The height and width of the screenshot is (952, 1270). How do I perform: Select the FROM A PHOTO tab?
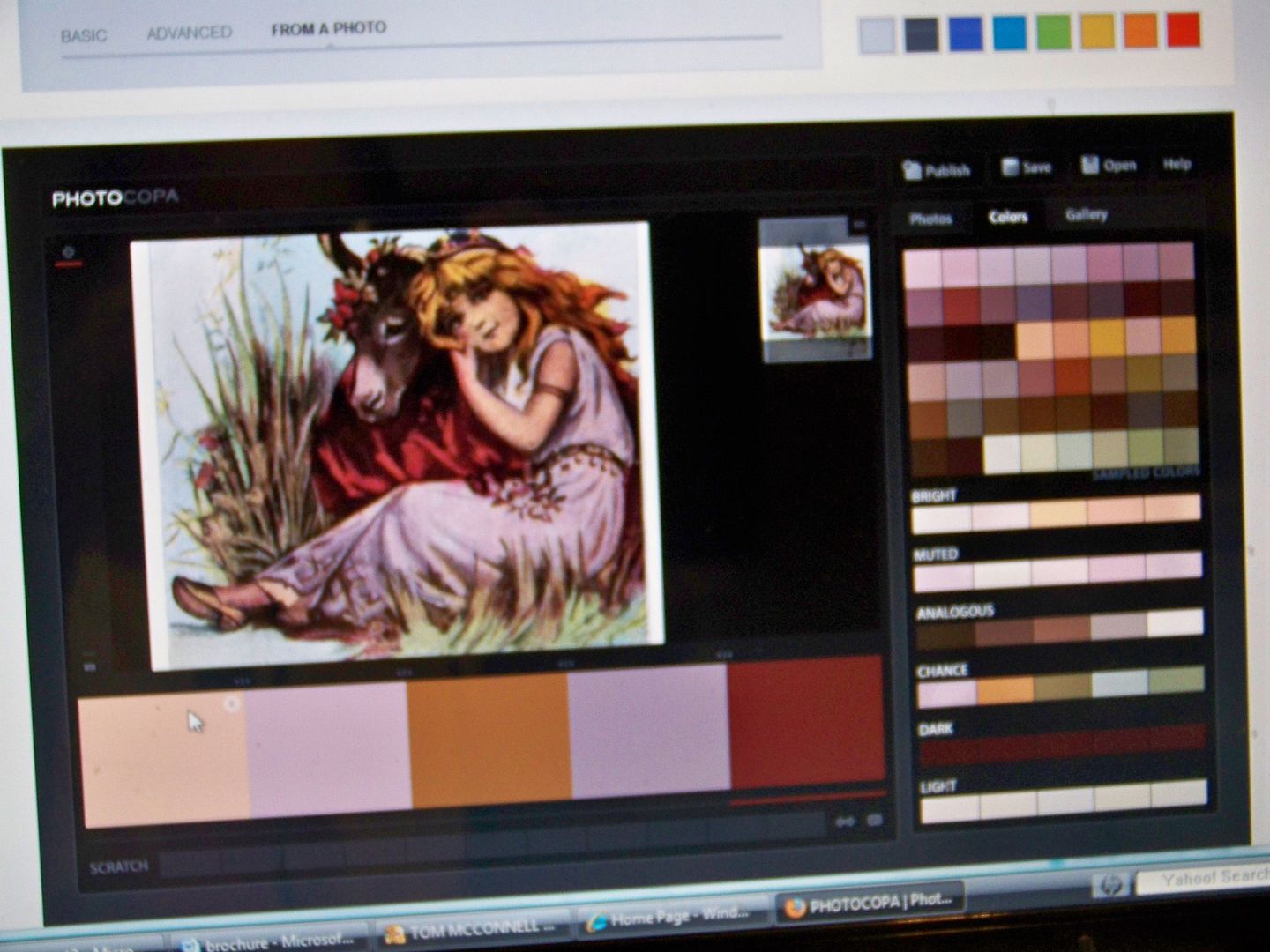pyautogui.click(x=328, y=29)
